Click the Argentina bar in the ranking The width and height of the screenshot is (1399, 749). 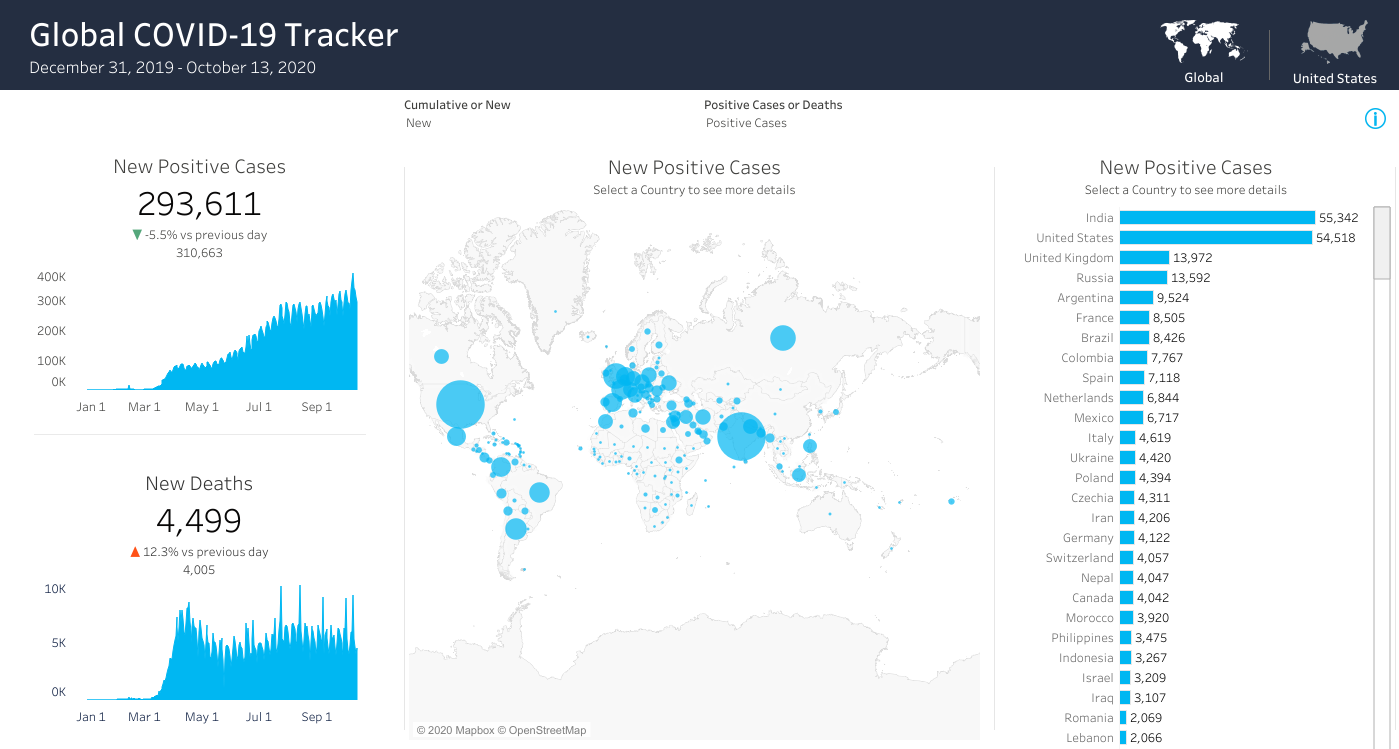pyautogui.click(x=1136, y=298)
